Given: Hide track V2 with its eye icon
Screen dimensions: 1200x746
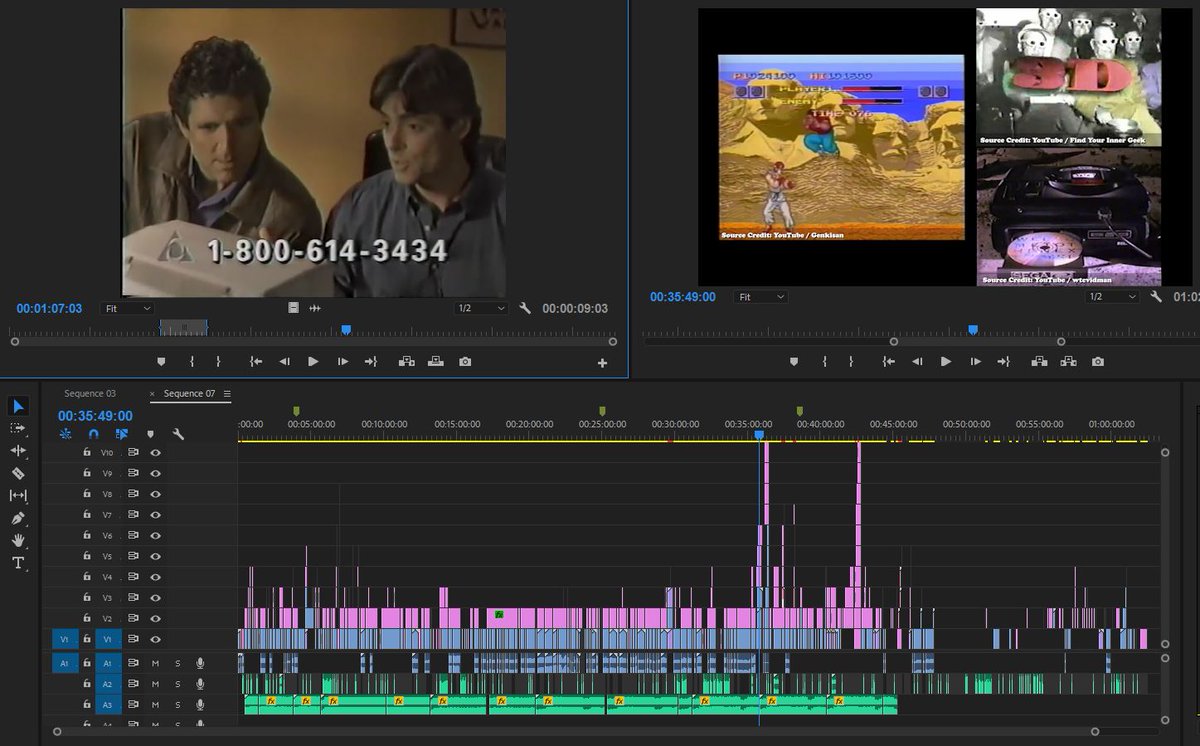Looking at the screenshot, I should (x=155, y=618).
